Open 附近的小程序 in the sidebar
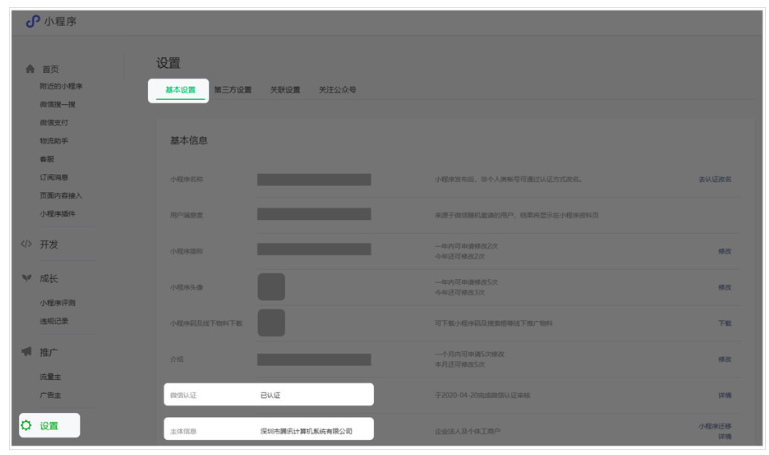Screen dimensions: 769x455 [x=61, y=86]
